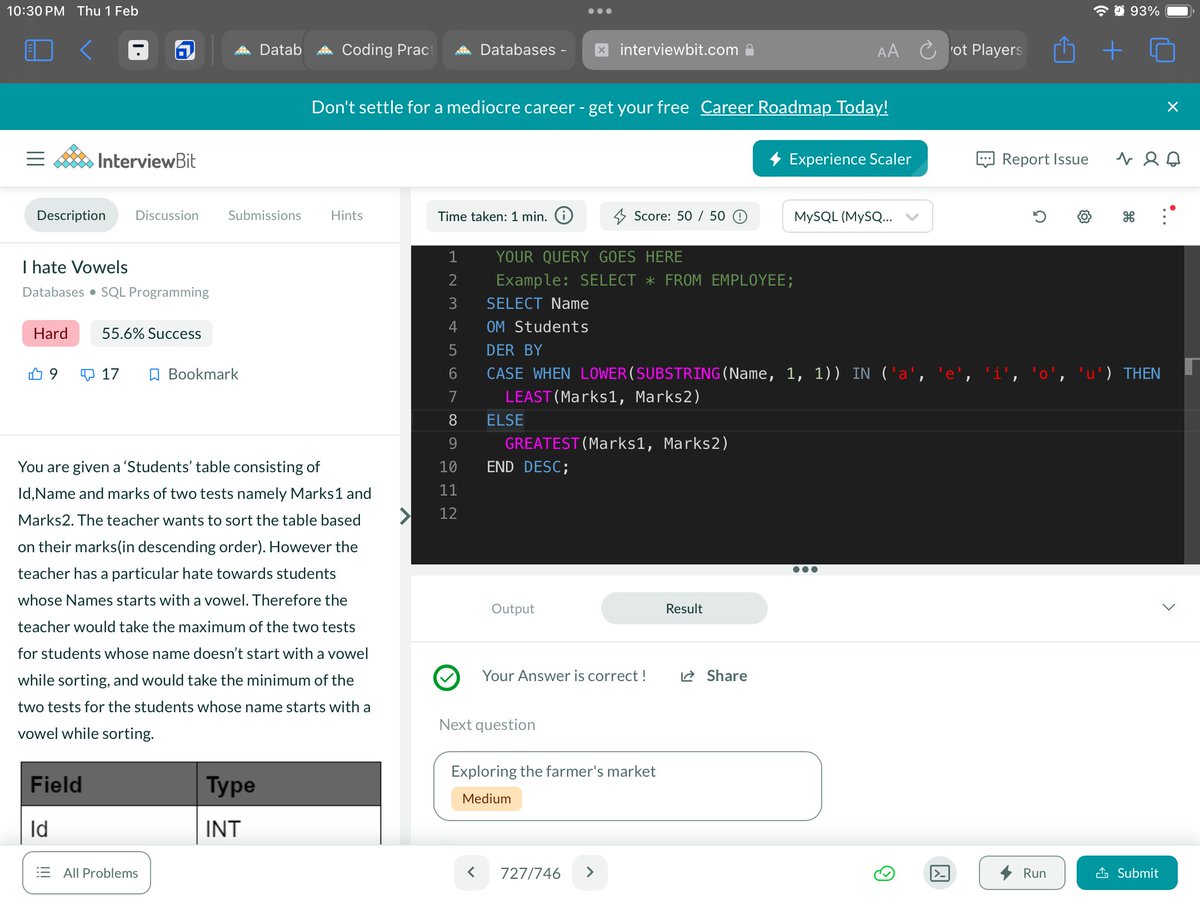Go to InterviewBit home logo

pyautogui.click(x=124, y=160)
